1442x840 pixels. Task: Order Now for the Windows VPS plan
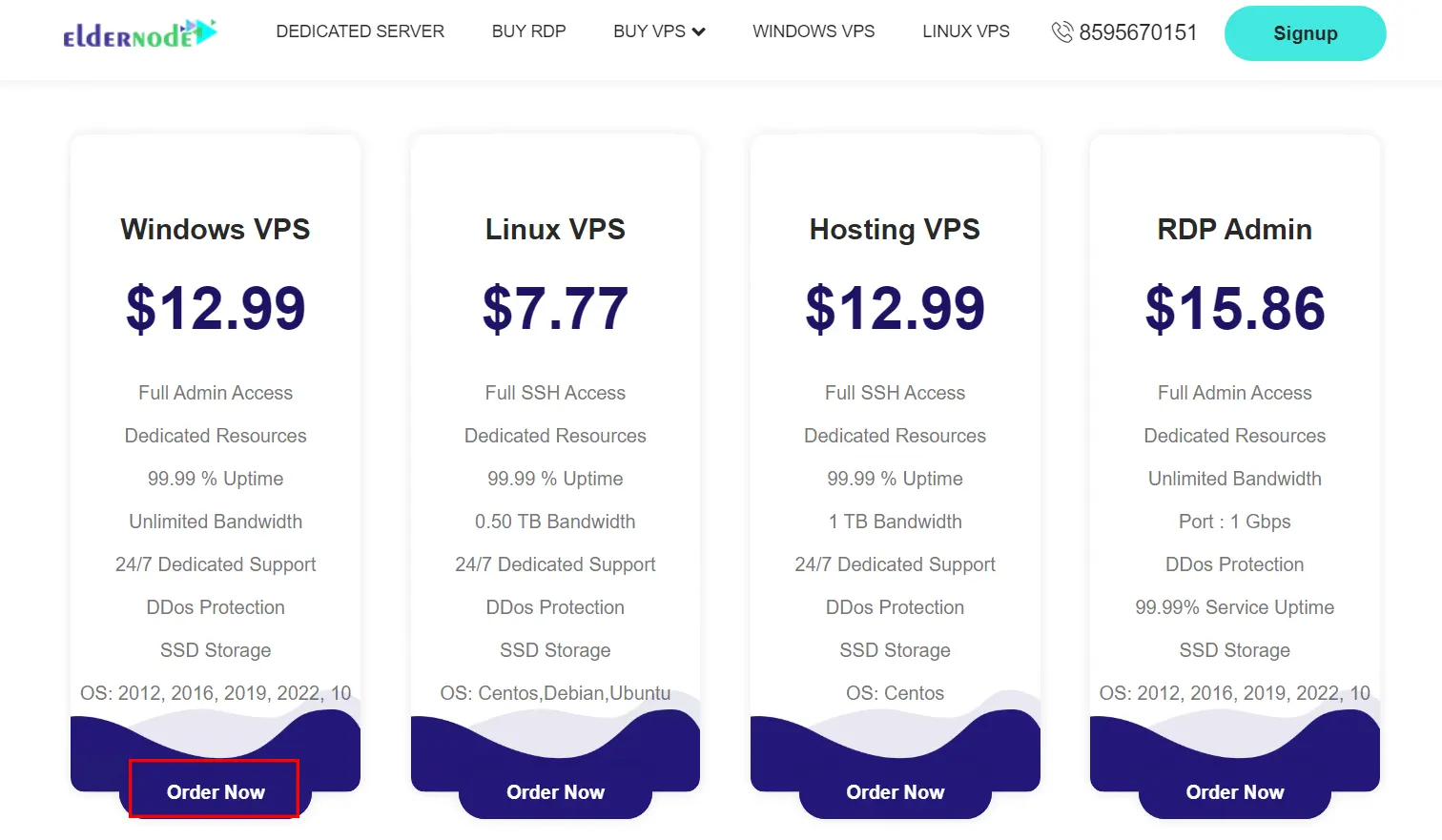click(214, 791)
